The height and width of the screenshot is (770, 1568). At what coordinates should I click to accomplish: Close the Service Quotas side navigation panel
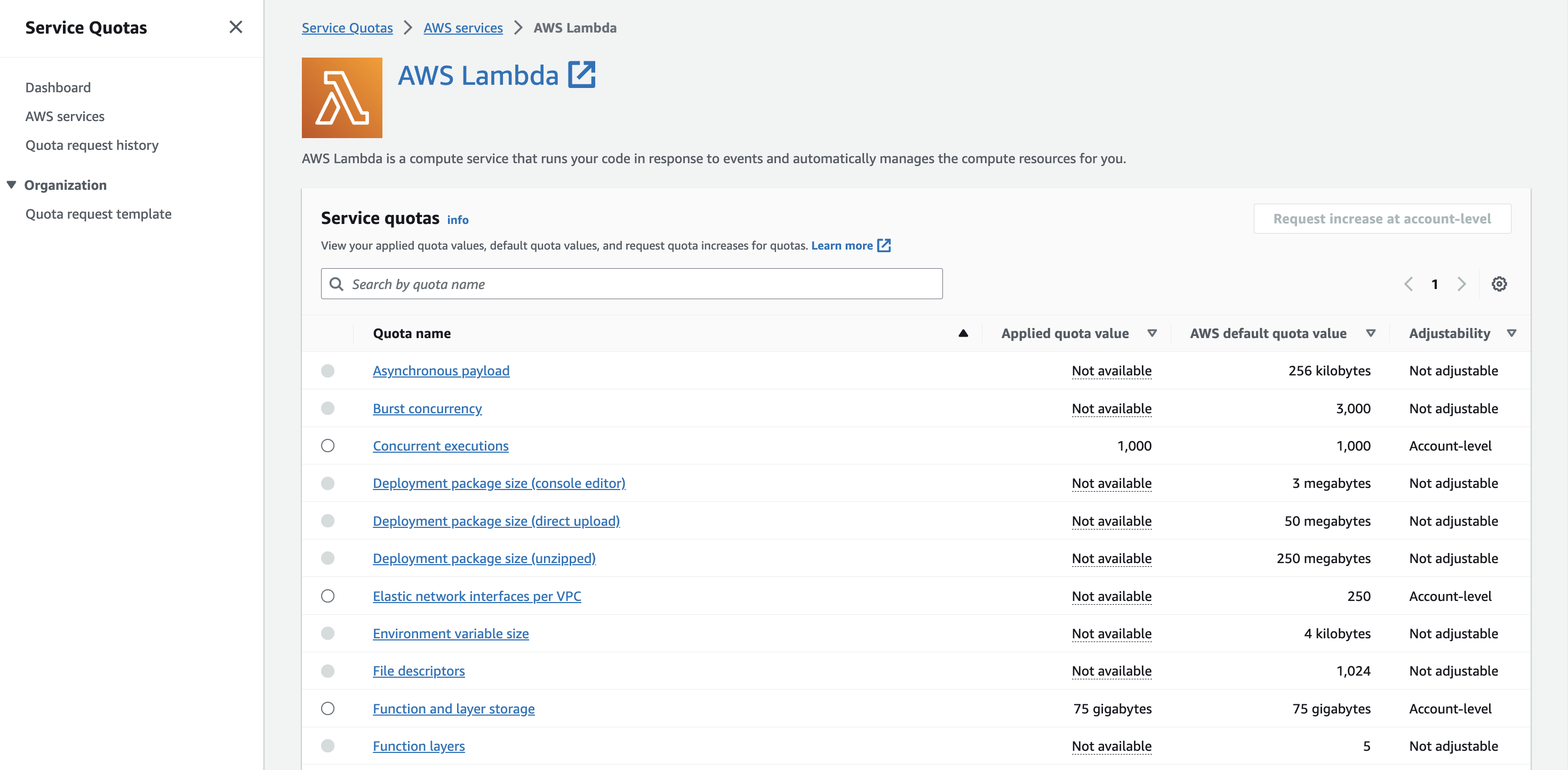[236, 27]
